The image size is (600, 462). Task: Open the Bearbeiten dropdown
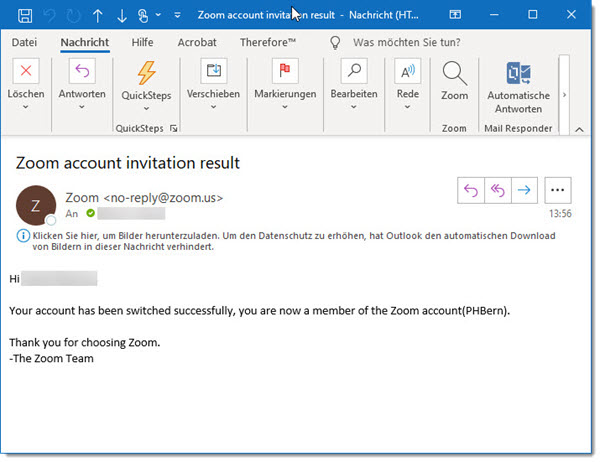pos(354,108)
